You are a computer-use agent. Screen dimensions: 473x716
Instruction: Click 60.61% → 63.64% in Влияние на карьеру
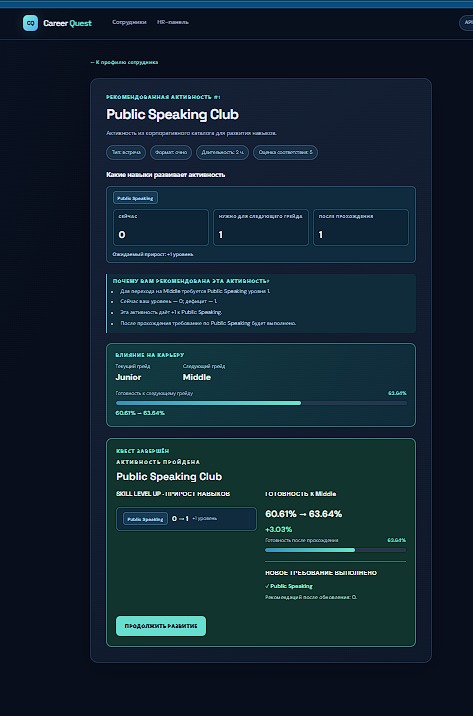point(140,413)
